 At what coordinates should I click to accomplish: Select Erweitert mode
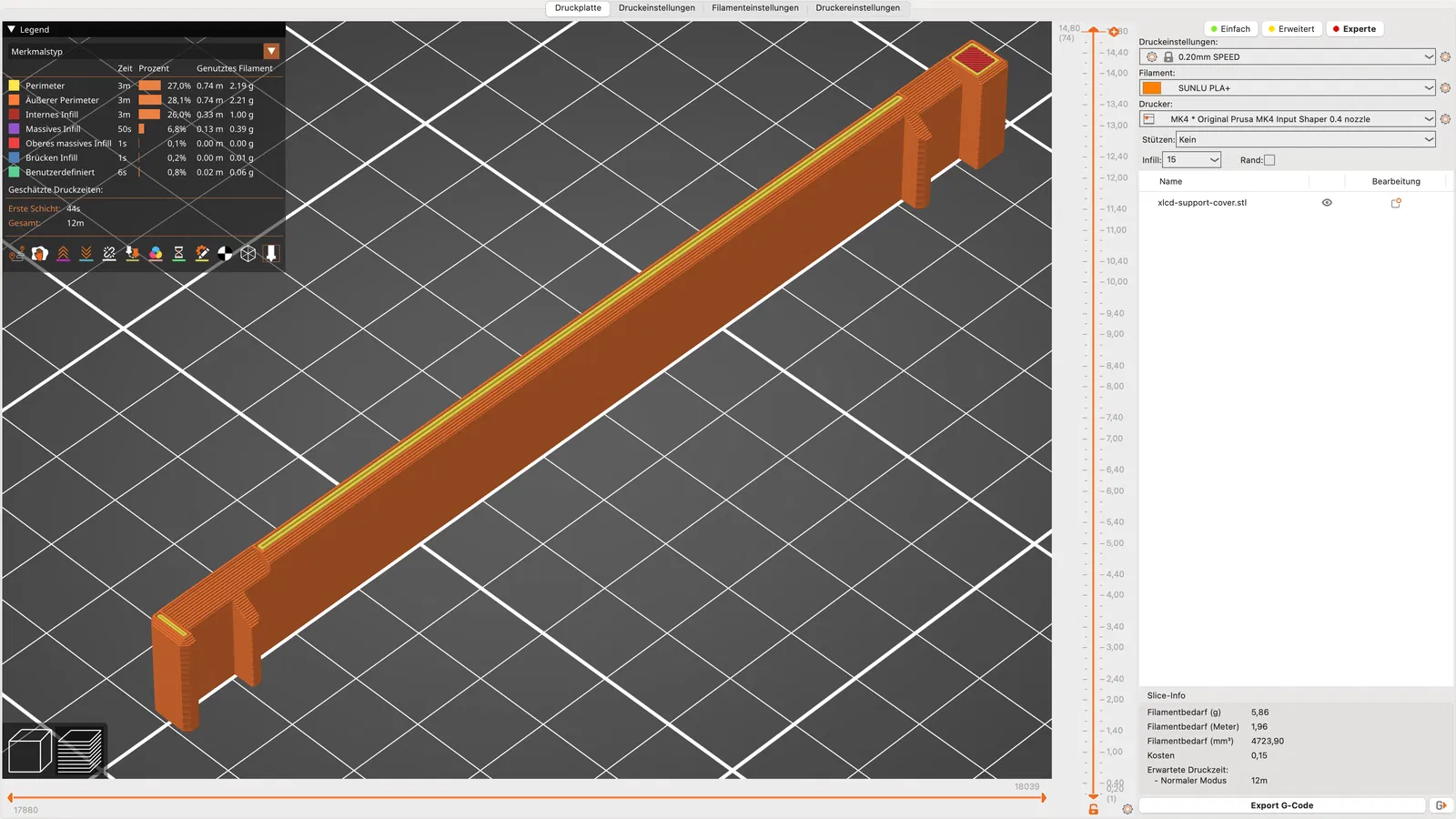(1291, 29)
